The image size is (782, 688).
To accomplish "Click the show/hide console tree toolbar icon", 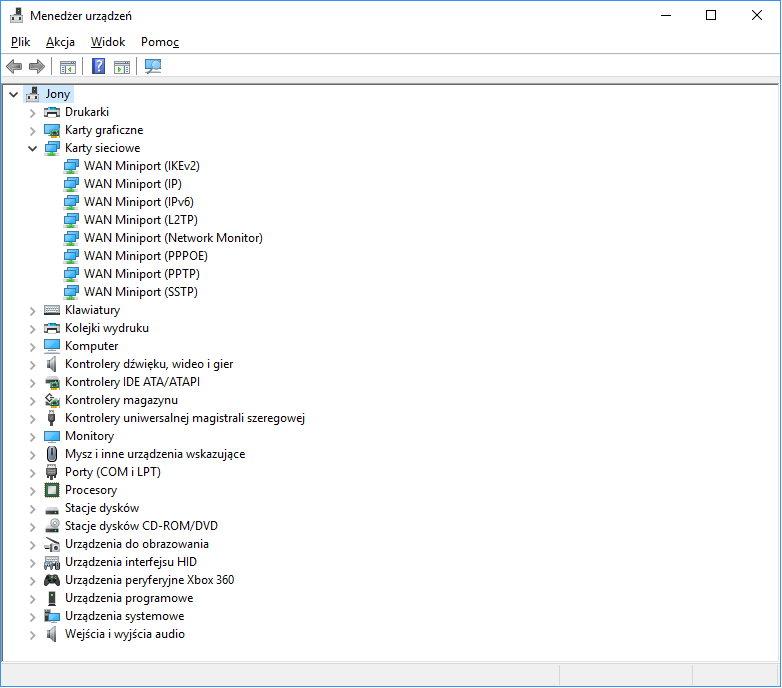I will click(67, 66).
